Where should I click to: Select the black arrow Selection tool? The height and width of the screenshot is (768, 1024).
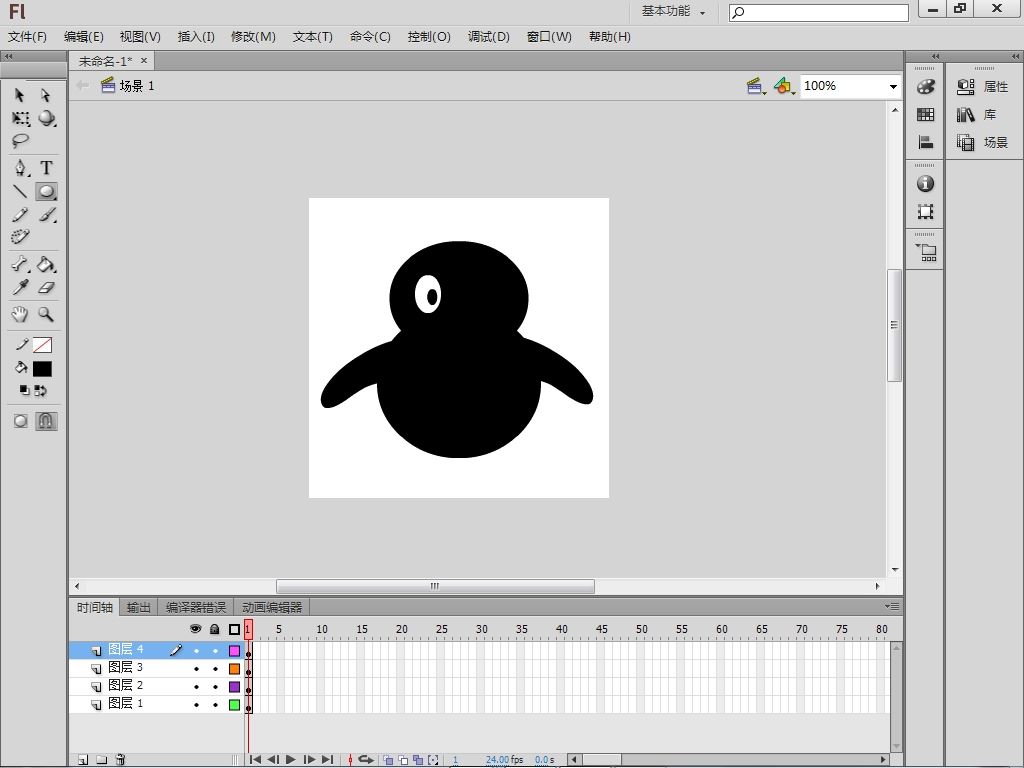click(x=20, y=95)
